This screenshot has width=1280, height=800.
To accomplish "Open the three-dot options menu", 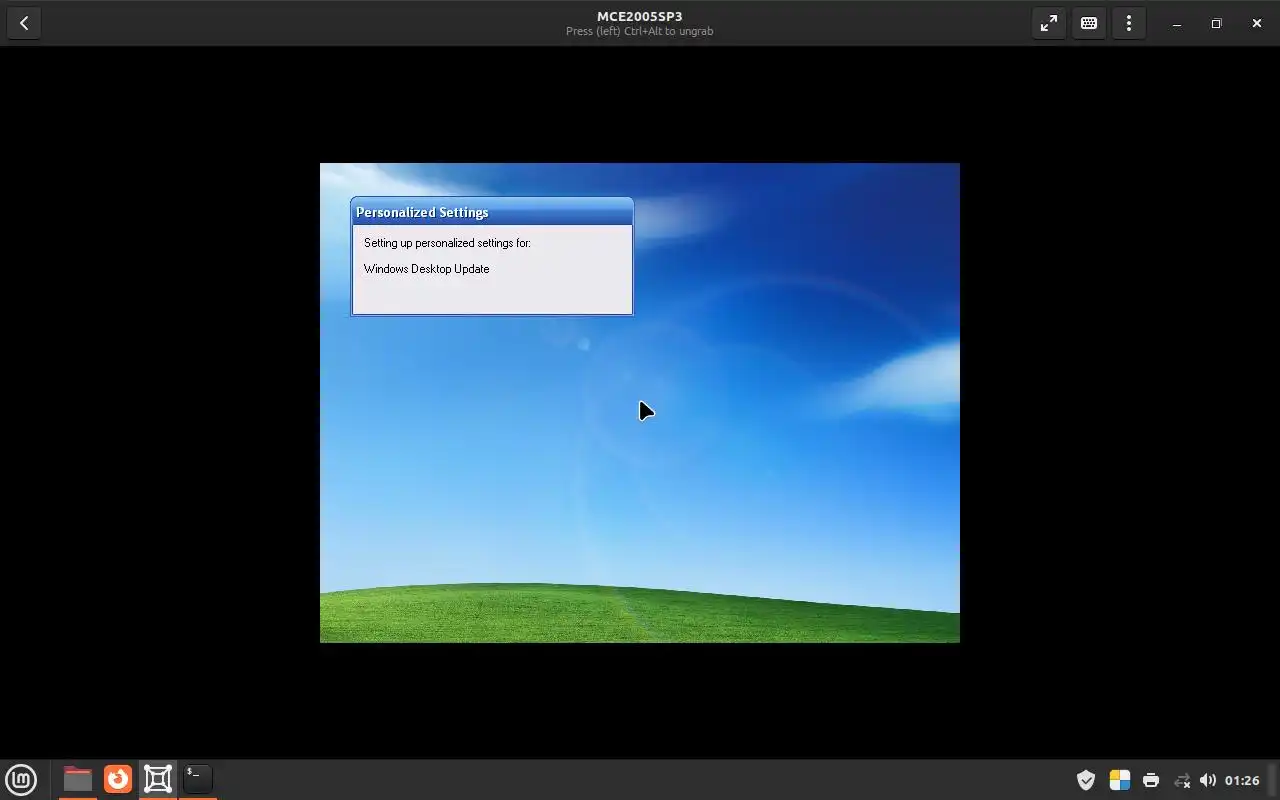I will [1129, 23].
